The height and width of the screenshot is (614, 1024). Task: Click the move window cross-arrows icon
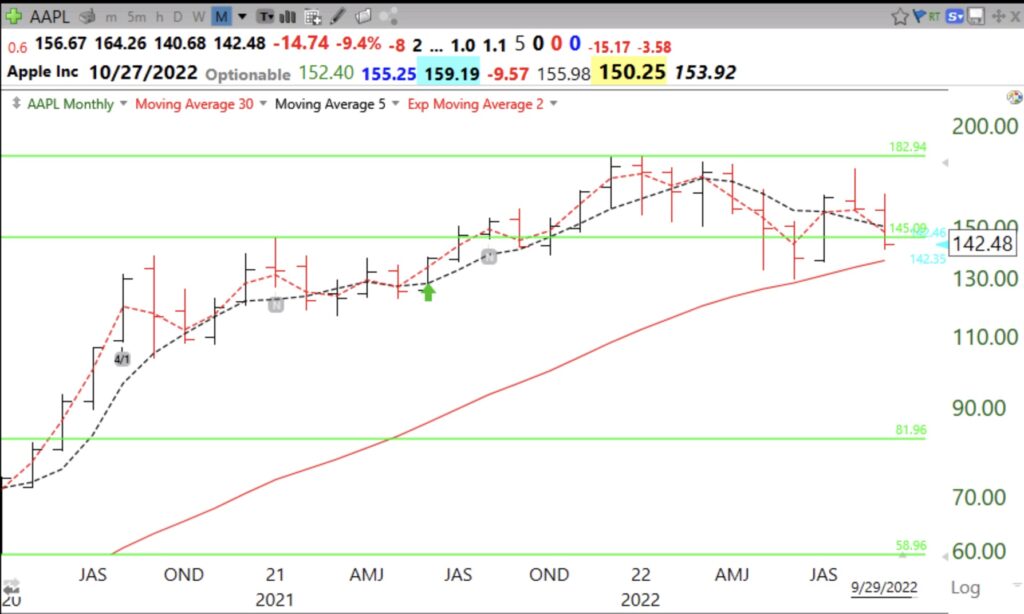(x=998, y=16)
